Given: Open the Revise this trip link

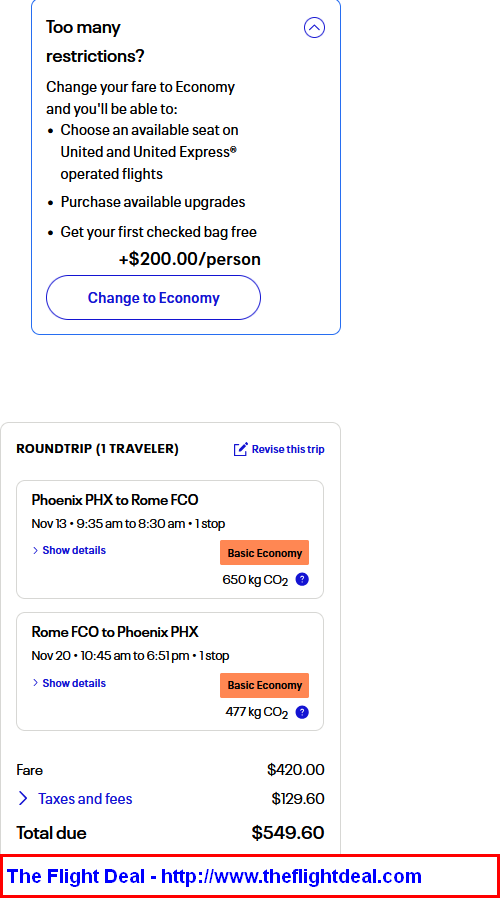Looking at the screenshot, I should [288, 450].
